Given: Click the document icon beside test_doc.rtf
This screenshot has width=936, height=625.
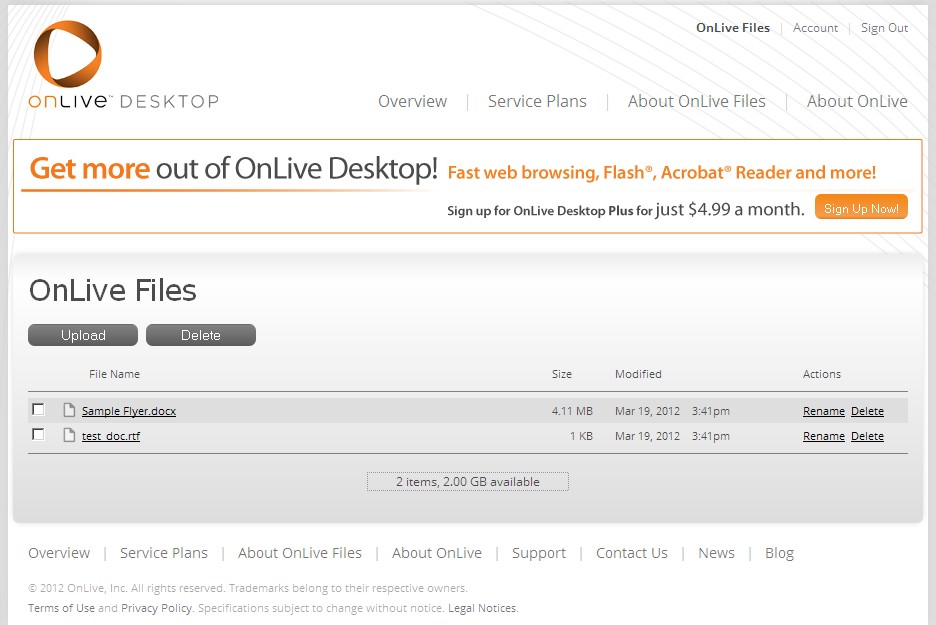Looking at the screenshot, I should tap(69, 435).
